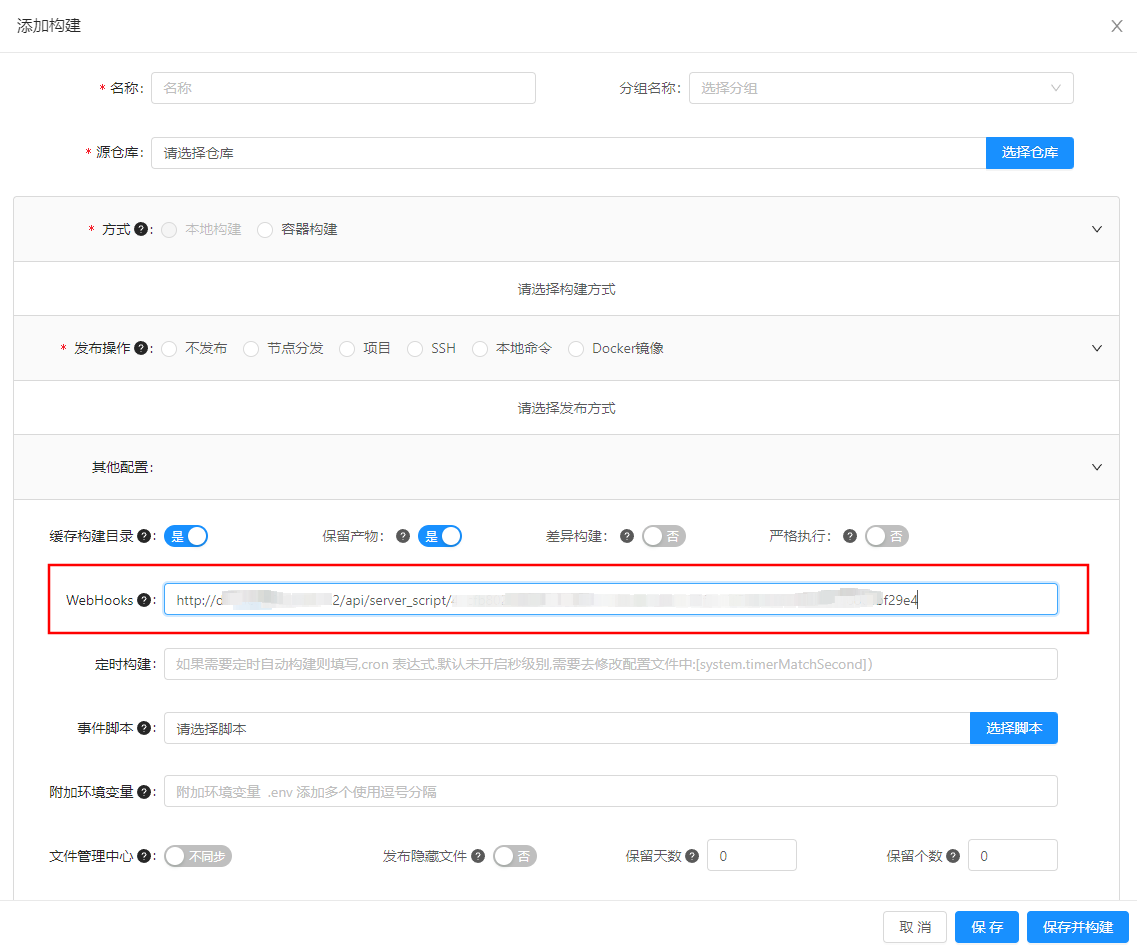Choose the 本地命令 publish option
The image size is (1137, 945).
point(479,349)
